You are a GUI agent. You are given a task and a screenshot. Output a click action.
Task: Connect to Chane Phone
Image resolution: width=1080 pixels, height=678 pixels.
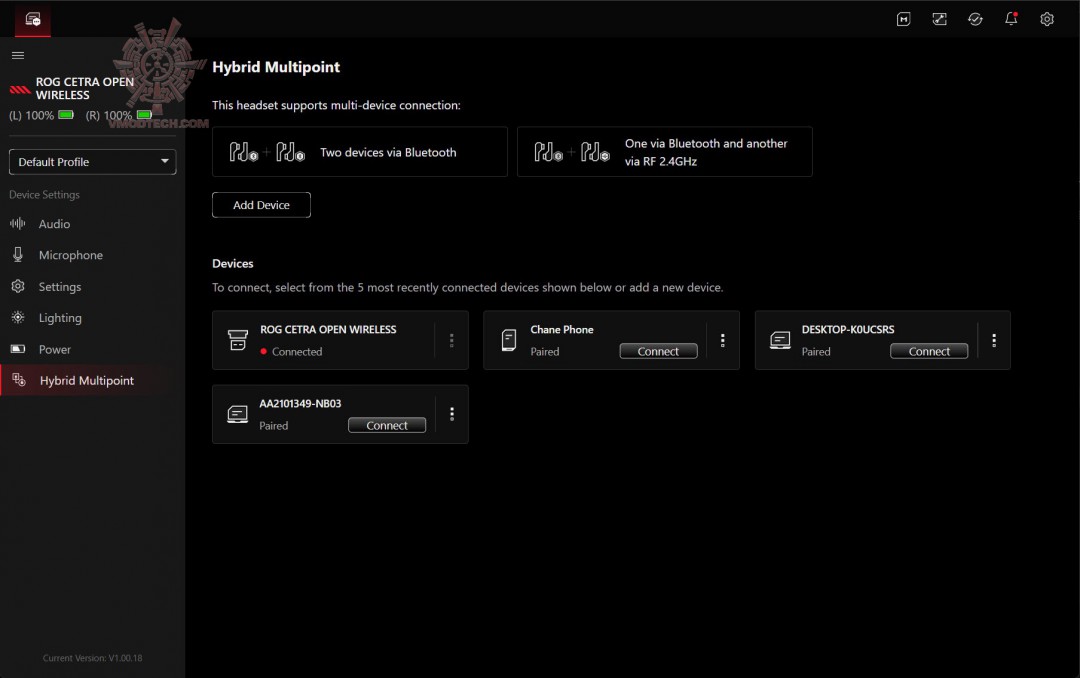coord(658,351)
